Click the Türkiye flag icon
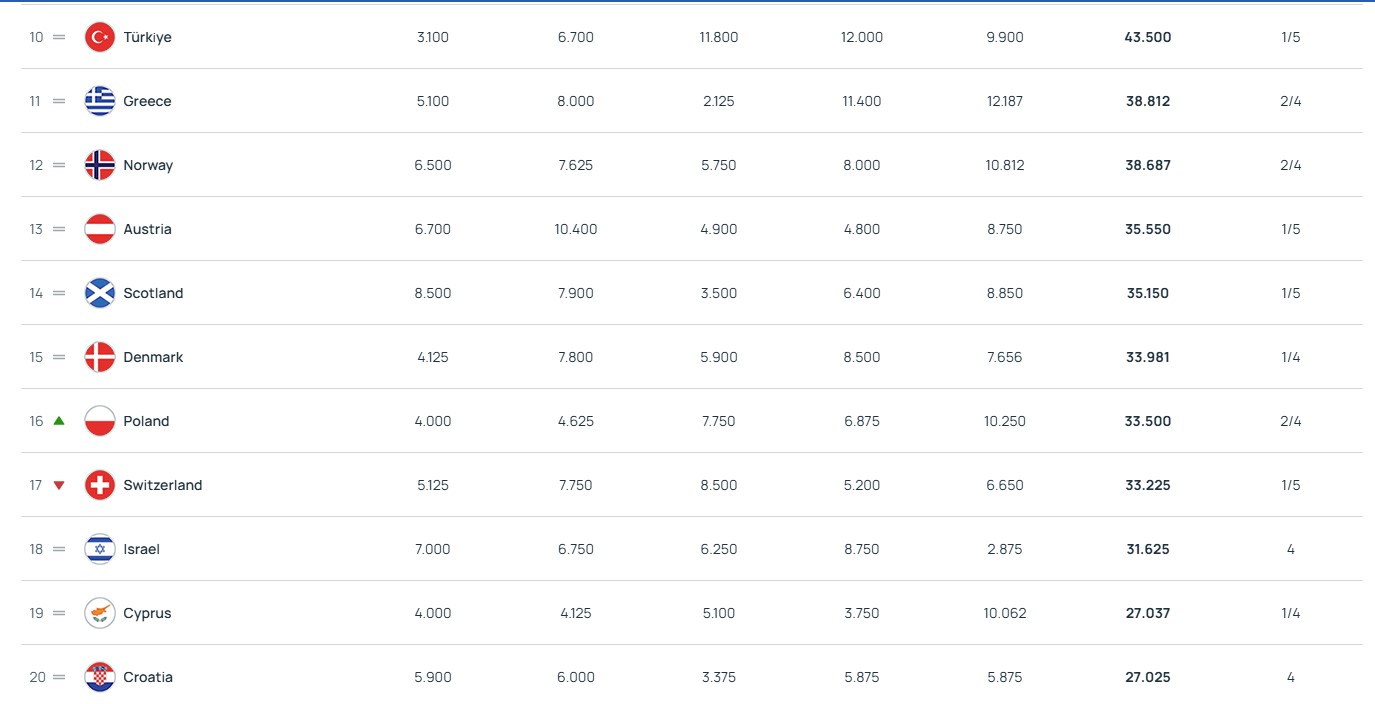 click(100, 37)
